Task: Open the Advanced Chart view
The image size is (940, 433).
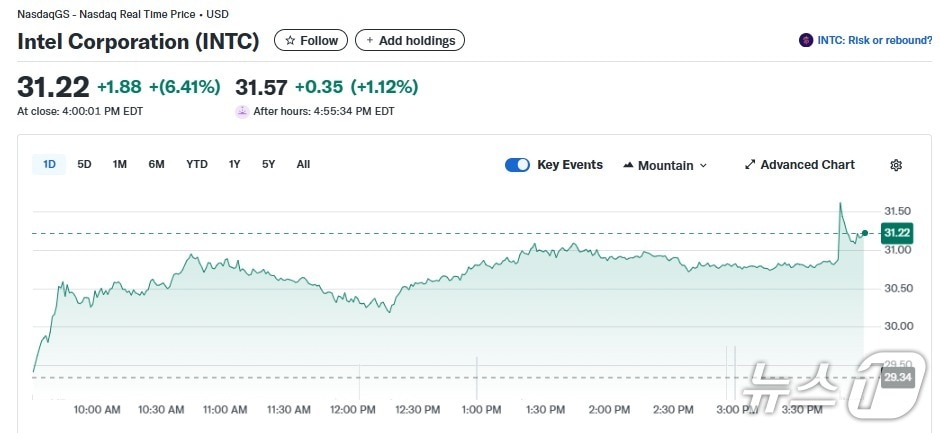Action: pyautogui.click(x=807, y=165)
